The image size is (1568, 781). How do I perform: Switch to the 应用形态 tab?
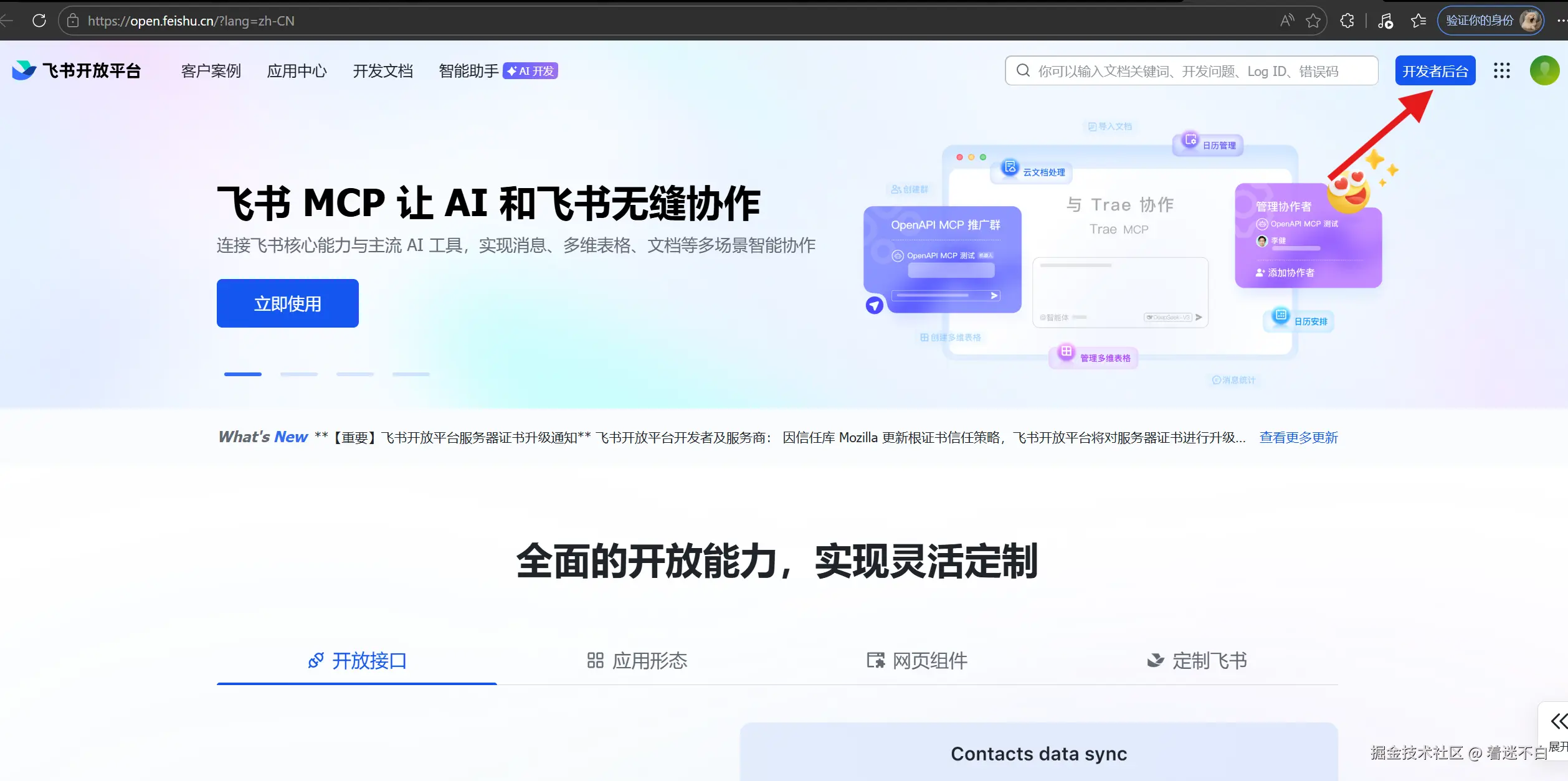(x=637, y=660)
